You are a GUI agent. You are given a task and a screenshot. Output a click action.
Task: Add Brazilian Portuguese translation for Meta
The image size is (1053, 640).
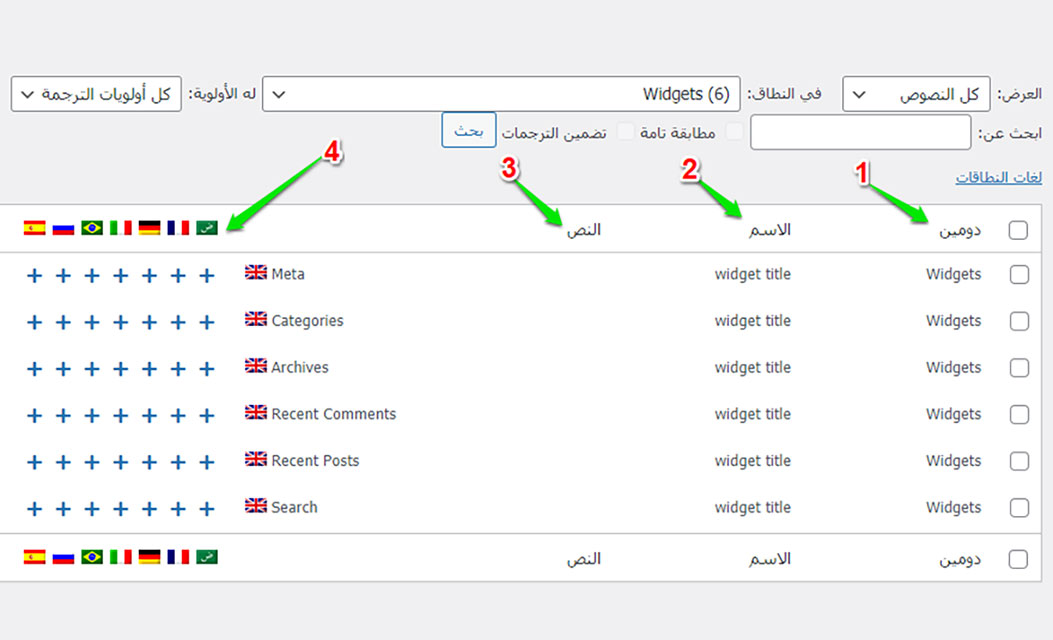pos(92,275)
